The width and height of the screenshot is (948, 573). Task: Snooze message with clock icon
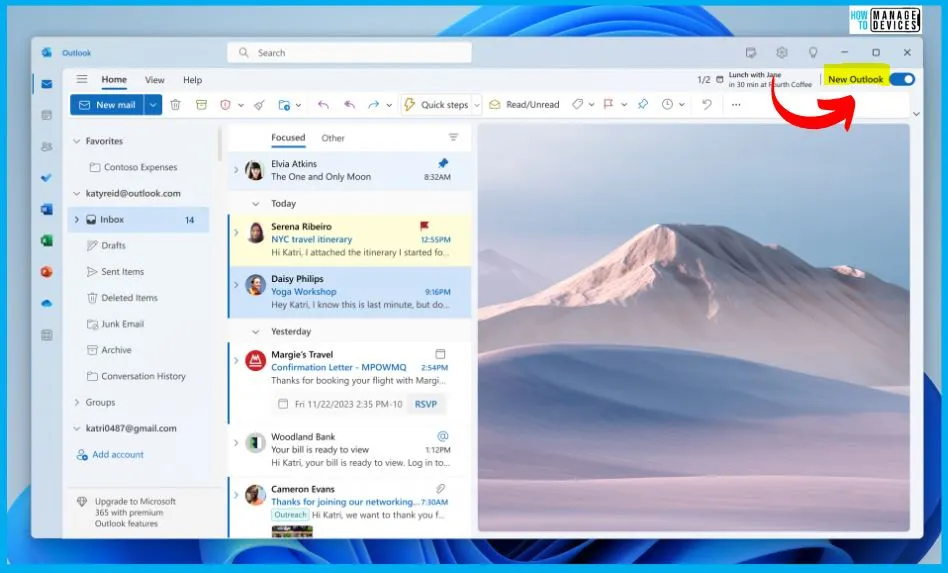[667, 105]
